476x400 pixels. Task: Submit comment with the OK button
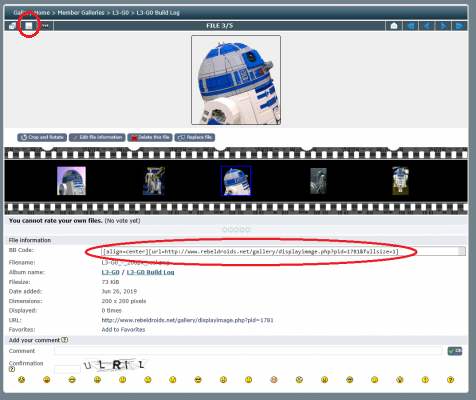tap(455, 351)
